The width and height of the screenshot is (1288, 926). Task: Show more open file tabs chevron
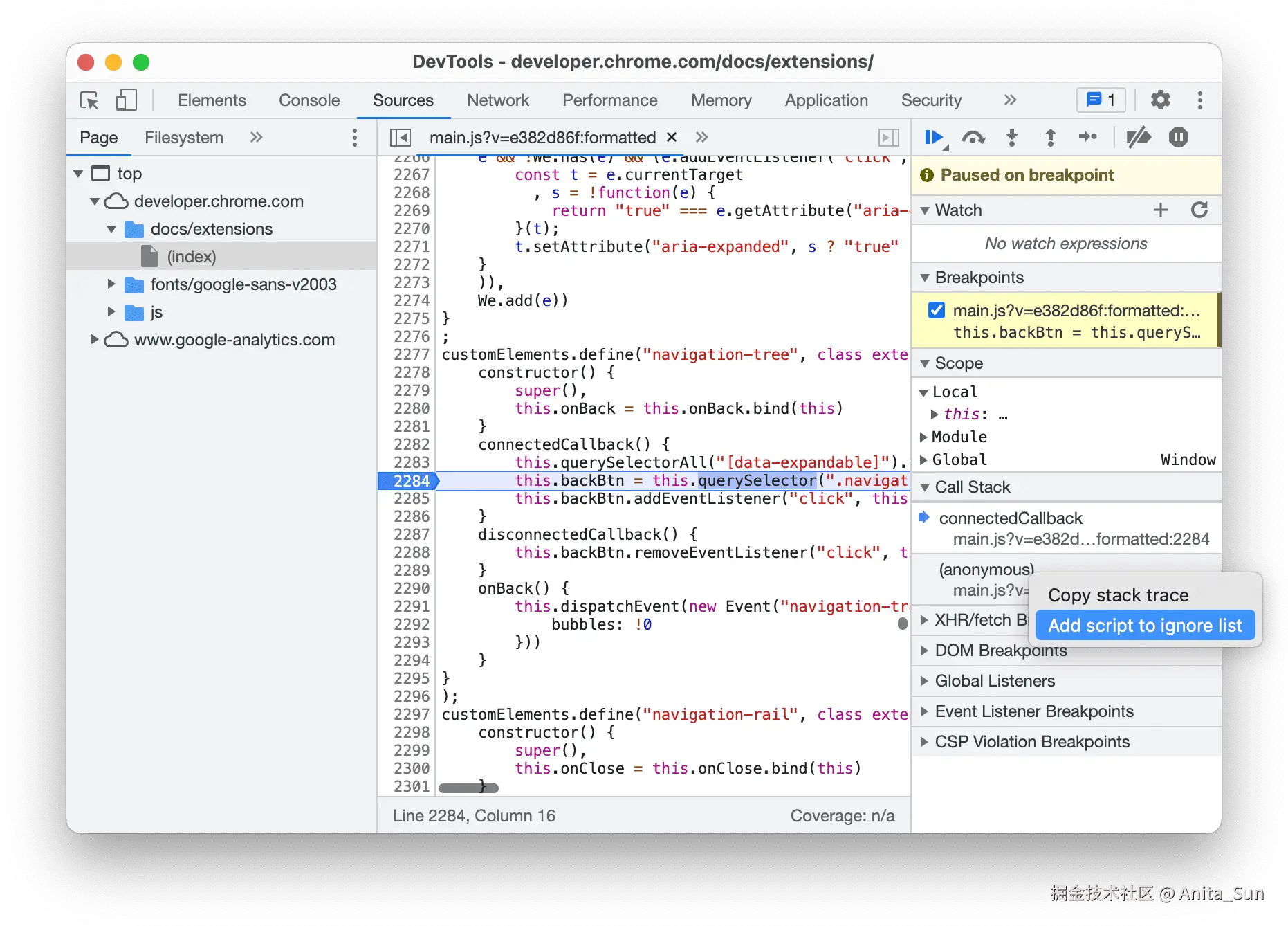coord(702,138)
